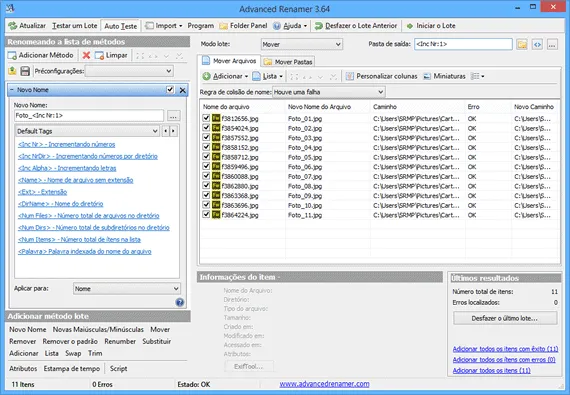Switch to the Mover Pastas tab
Screen dimensions: 570x395
click(289, 62)
